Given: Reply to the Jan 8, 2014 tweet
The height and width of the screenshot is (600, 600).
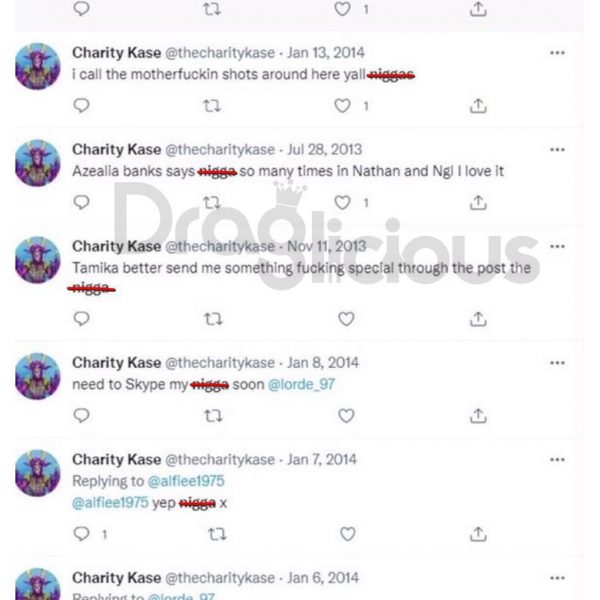Looking at the screenshot, I should pyautogui.click(x=81, y=416).
